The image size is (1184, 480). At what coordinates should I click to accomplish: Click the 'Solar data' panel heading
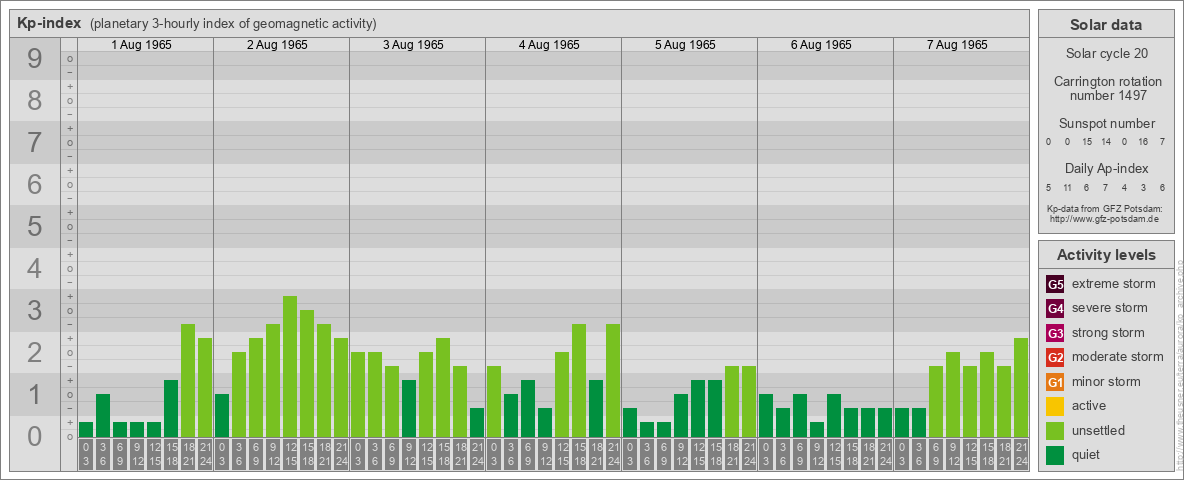[x=1106, y=25]
